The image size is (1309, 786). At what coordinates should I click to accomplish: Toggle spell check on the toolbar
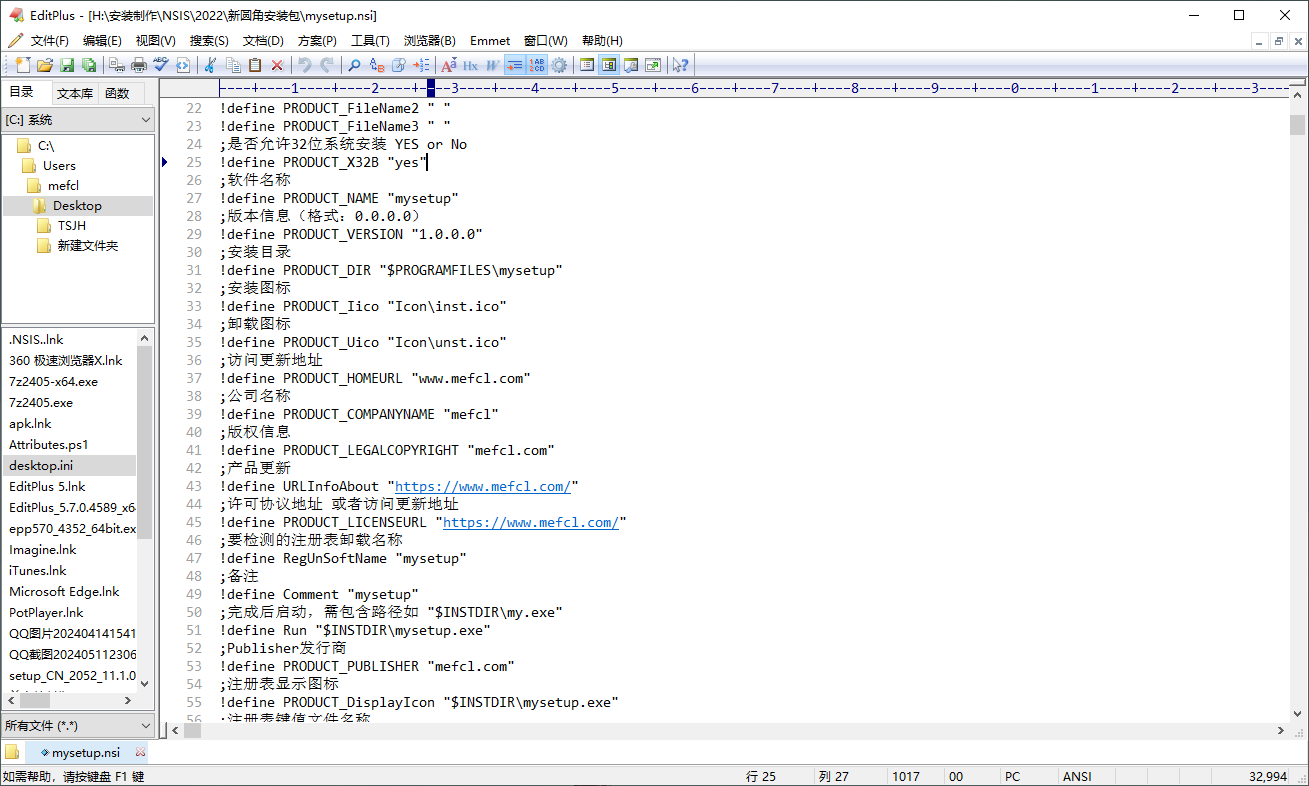point(160,64)
